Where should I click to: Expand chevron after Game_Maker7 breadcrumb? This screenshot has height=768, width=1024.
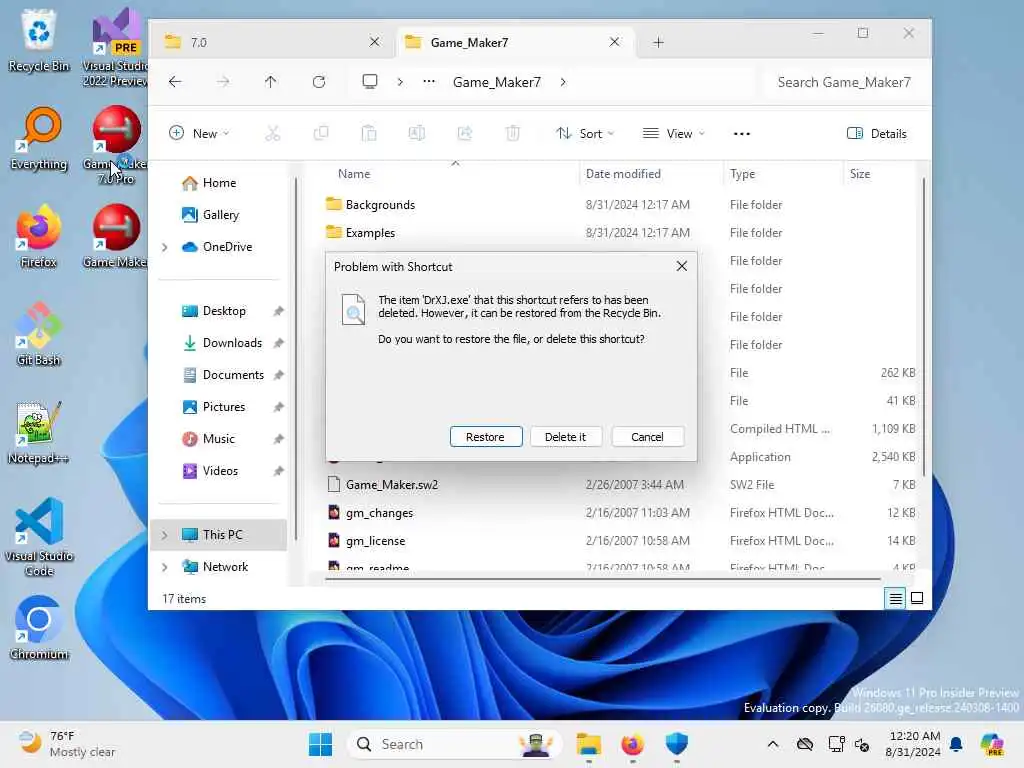563,82
